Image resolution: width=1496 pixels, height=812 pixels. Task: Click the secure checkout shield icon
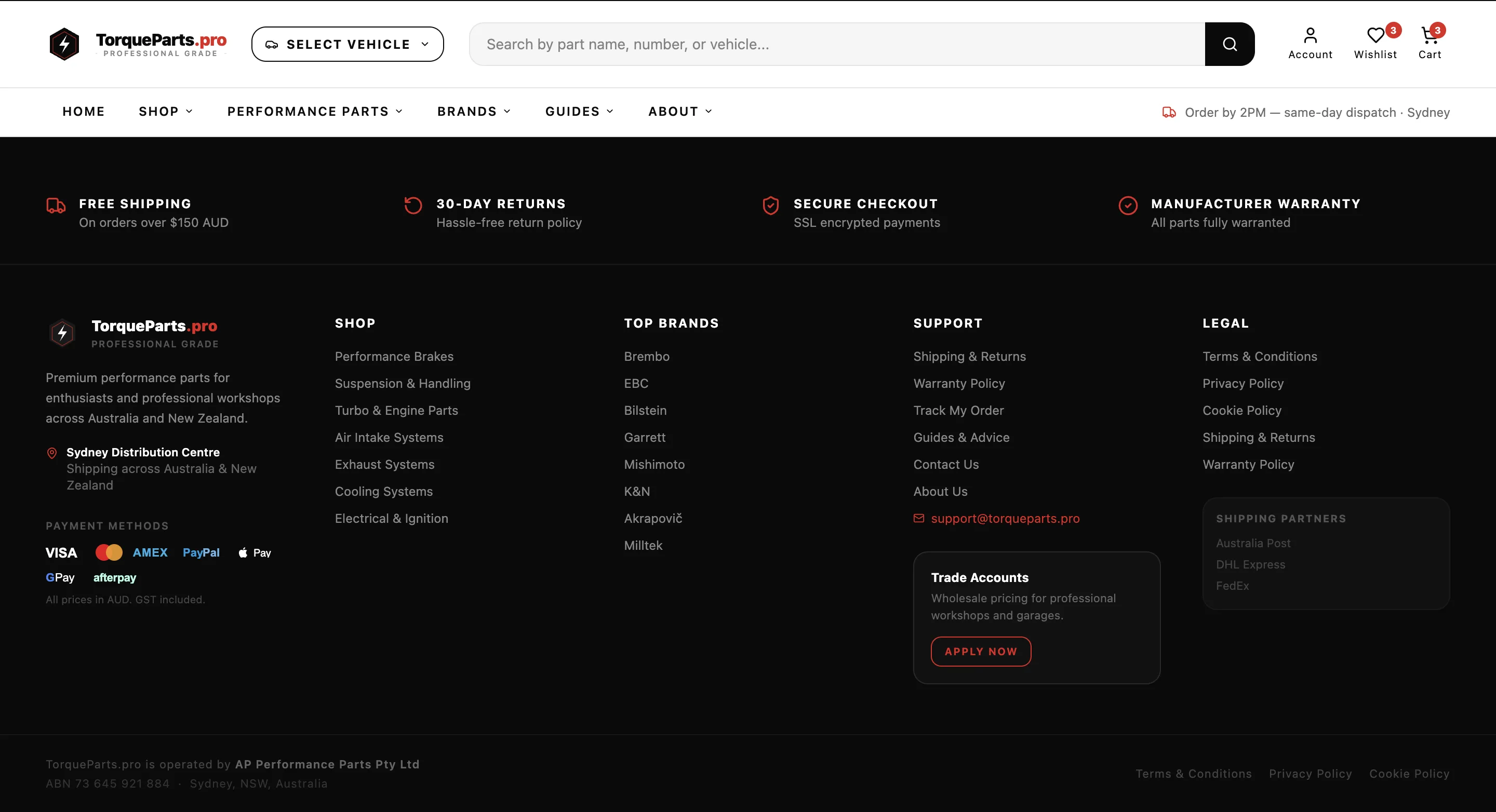[771, 206]
